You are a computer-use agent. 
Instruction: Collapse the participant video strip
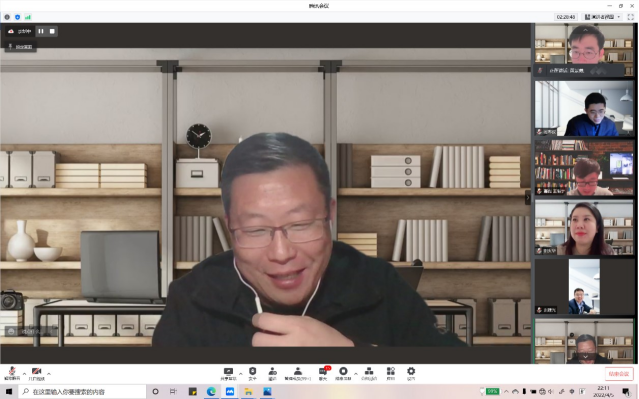(x=528, y=198)
